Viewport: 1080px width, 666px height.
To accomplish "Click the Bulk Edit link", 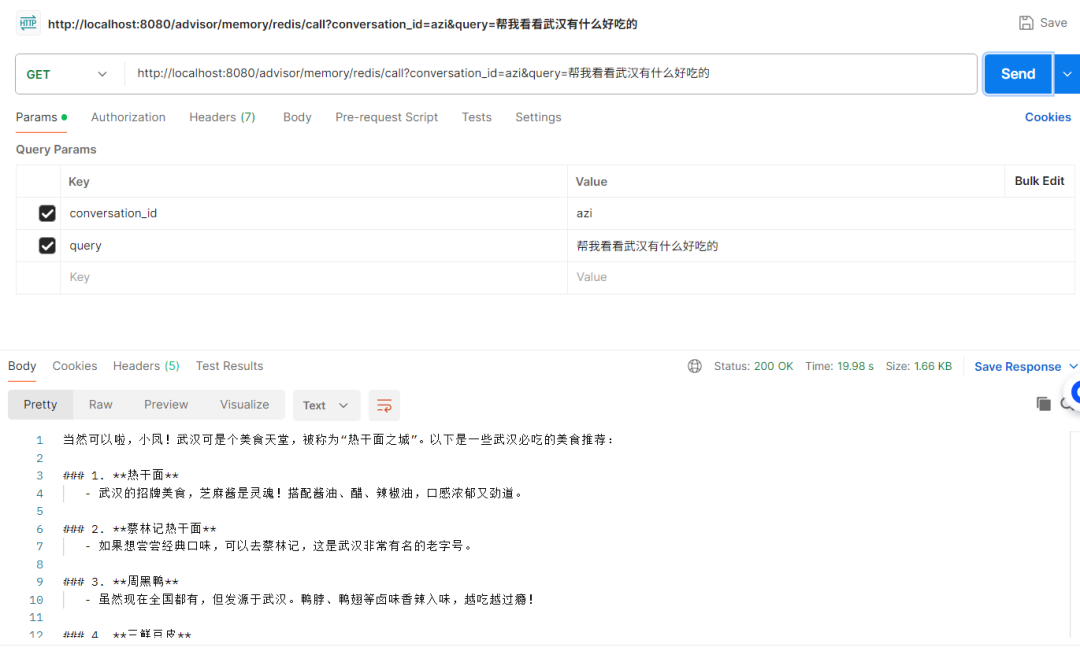I will [x=1039, y=180].
